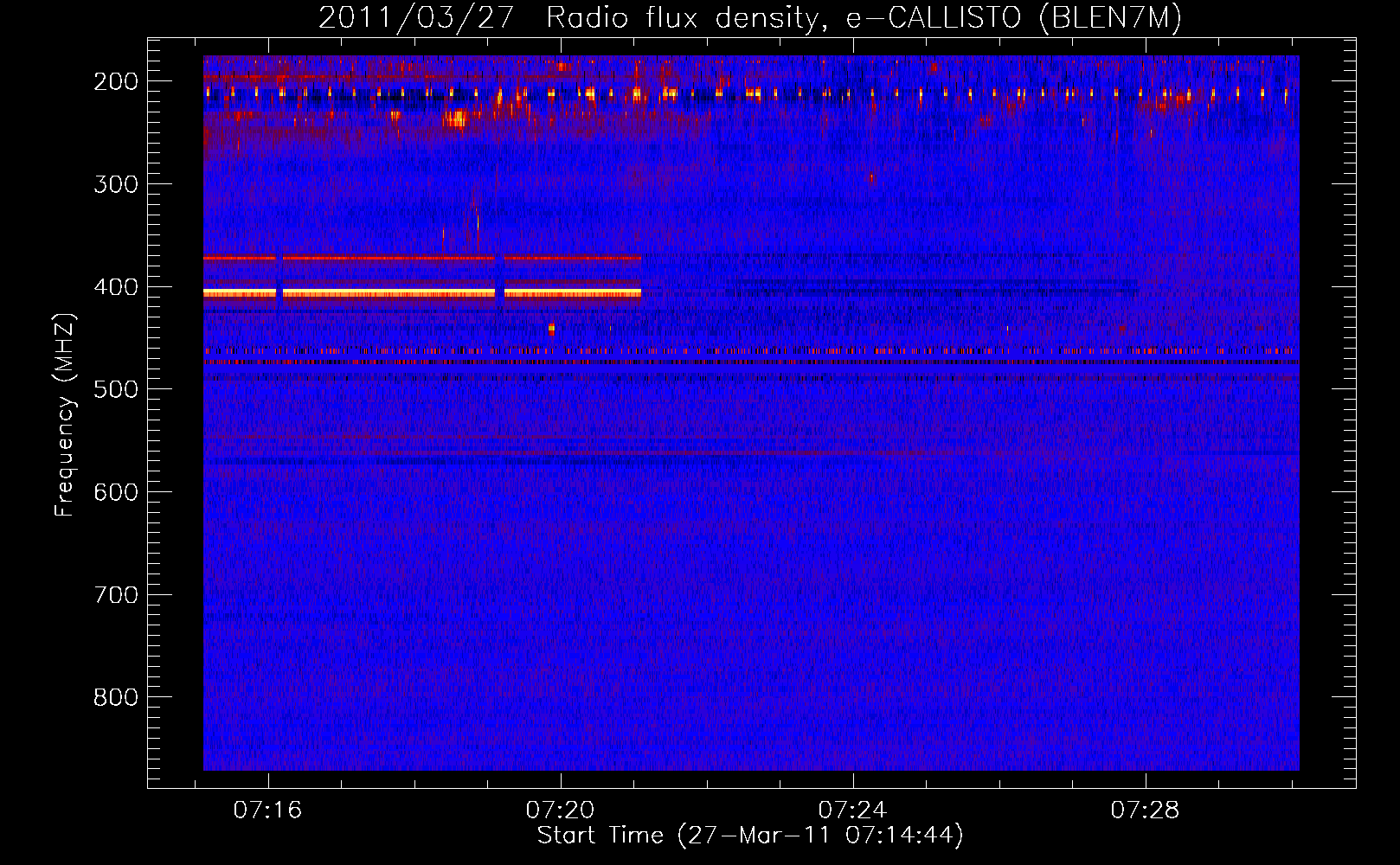The image size is (1400, 865).
Task: Click the 07:28 time tick label
Action: (1146, 810)
